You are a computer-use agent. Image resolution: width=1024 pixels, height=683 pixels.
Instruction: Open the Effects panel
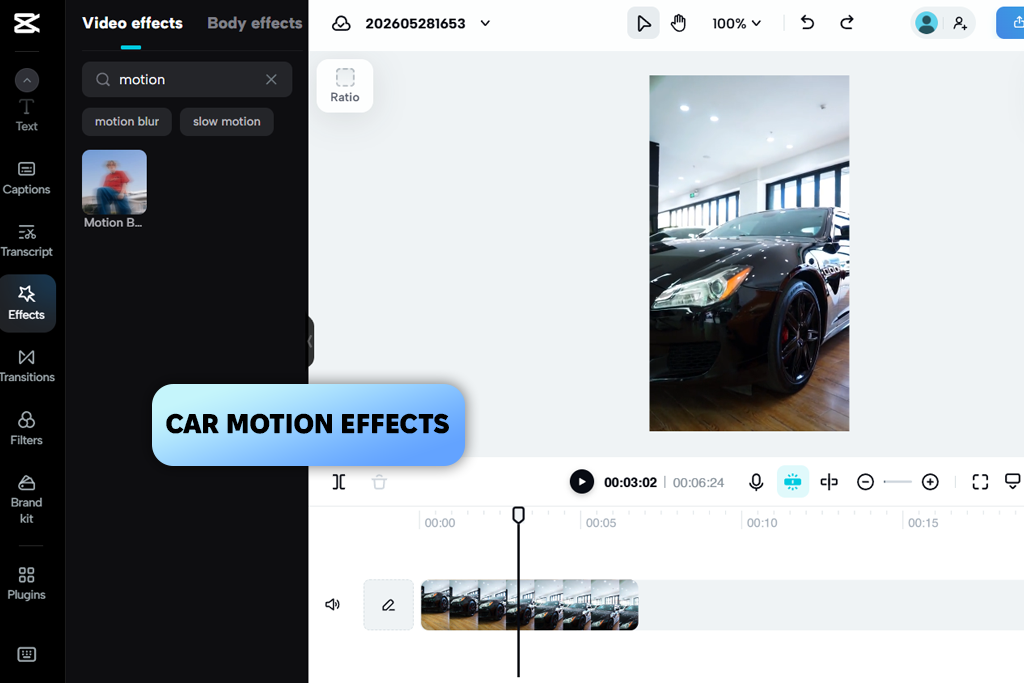pyautogui.click(x=27, y=304)
